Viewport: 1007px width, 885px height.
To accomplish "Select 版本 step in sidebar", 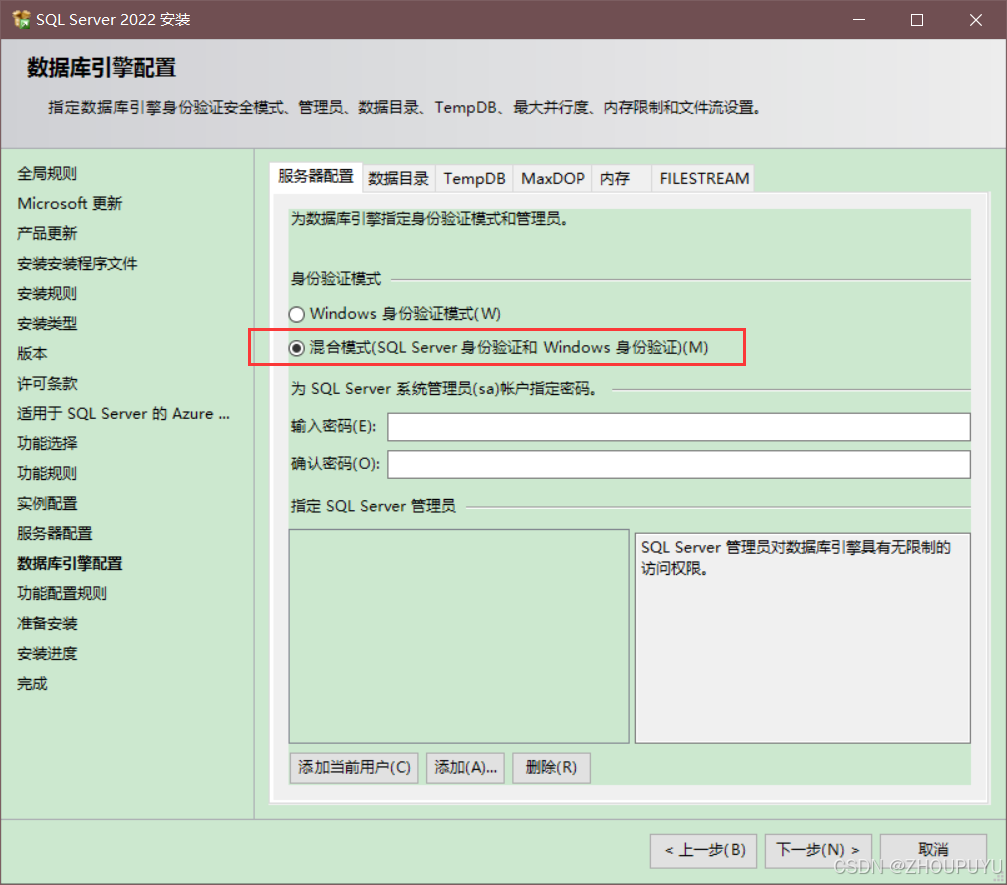I will click(x=32, y=354).
